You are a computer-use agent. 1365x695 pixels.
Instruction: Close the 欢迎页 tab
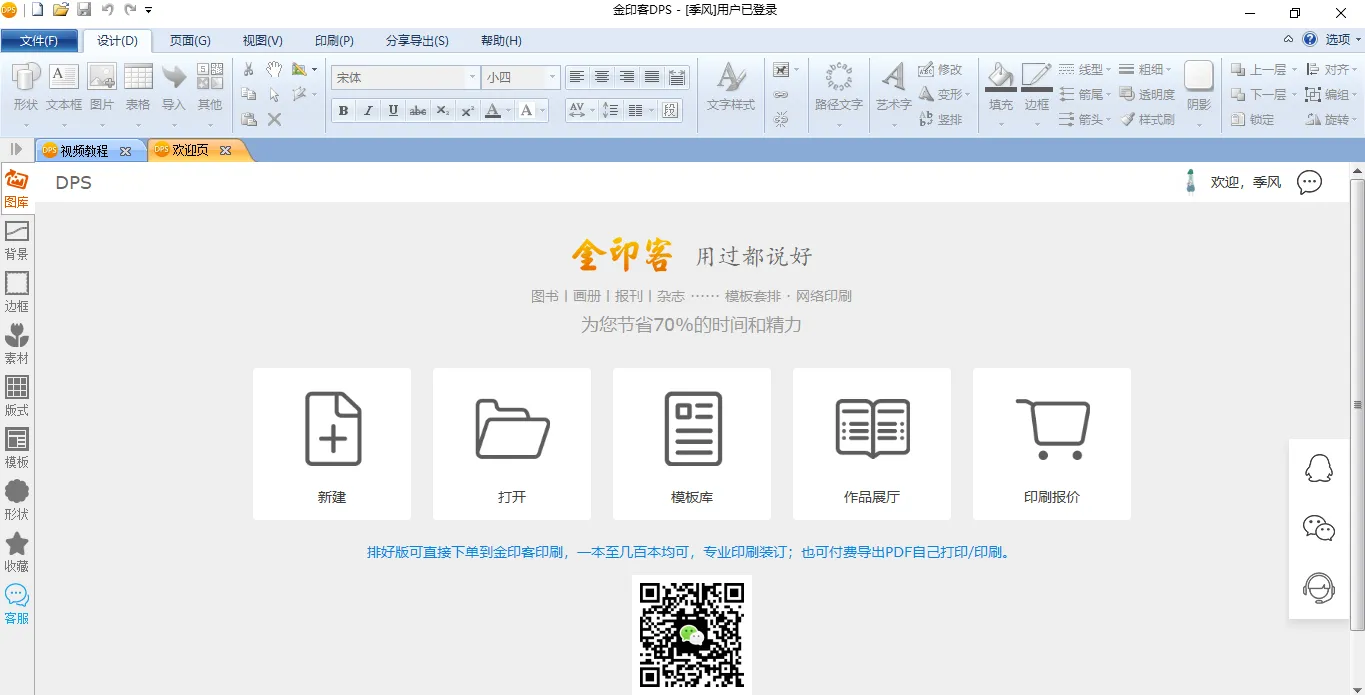pos(226,151)
